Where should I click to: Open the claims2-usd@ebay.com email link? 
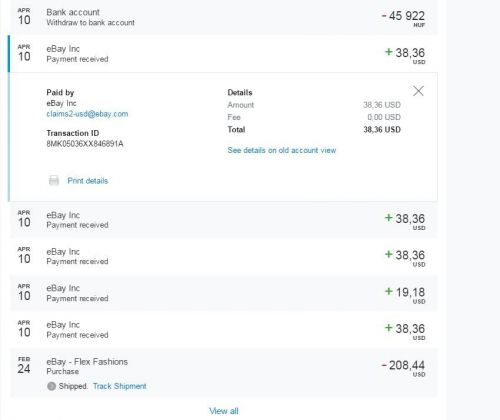[x=87, y=114]
